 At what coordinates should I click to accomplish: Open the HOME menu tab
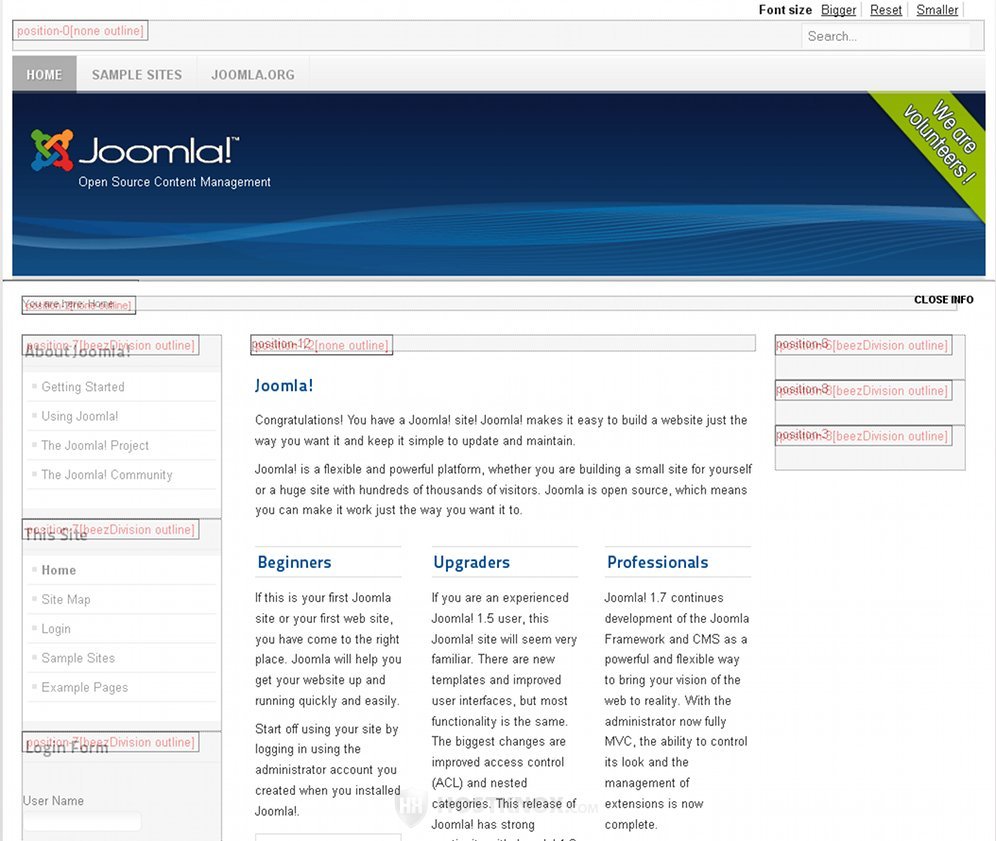tap(44, 75)
